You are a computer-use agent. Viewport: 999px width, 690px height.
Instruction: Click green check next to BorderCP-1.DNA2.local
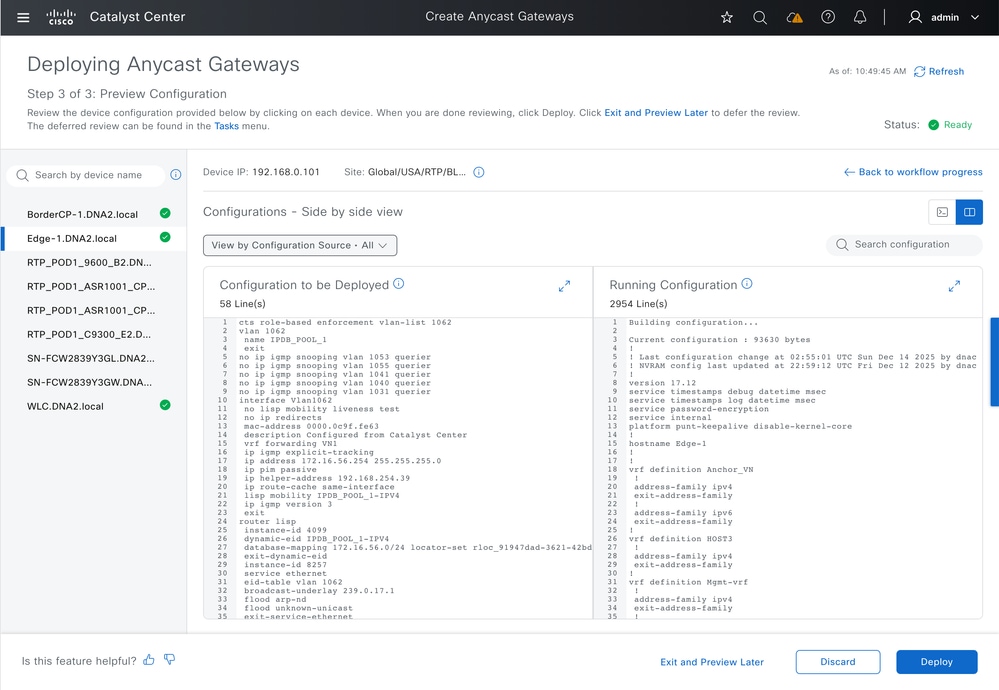pos(165,213)
